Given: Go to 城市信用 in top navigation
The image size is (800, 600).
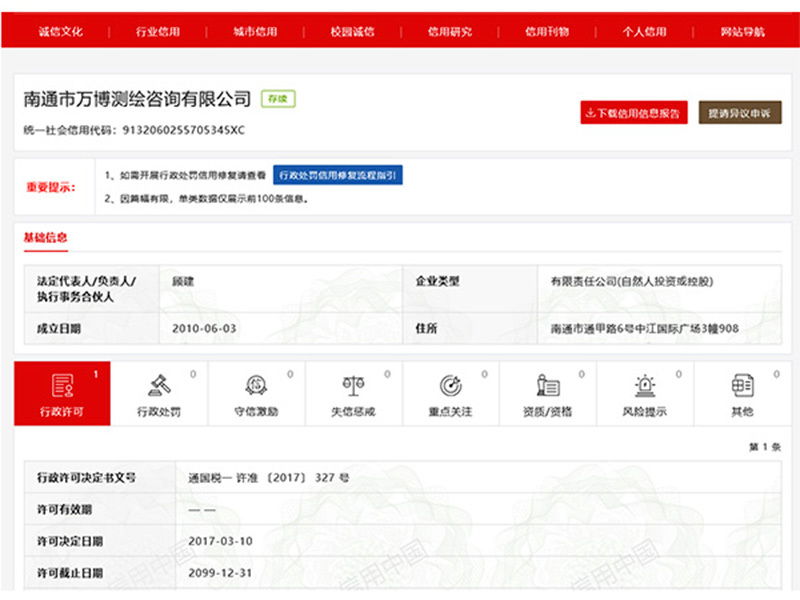Looking at the screenshot, I should (x=255, y=32).
